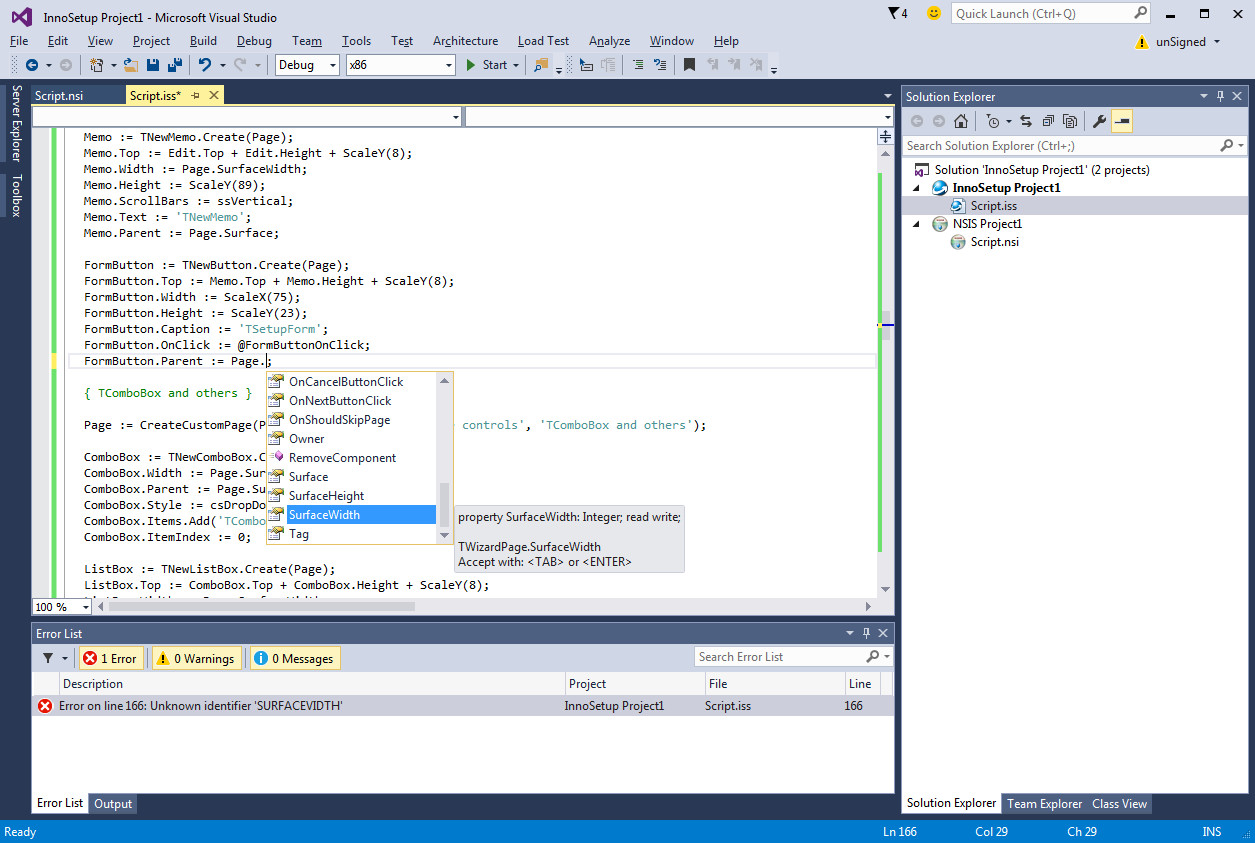Open the Debug configuration dropdown

click(333, 65)
